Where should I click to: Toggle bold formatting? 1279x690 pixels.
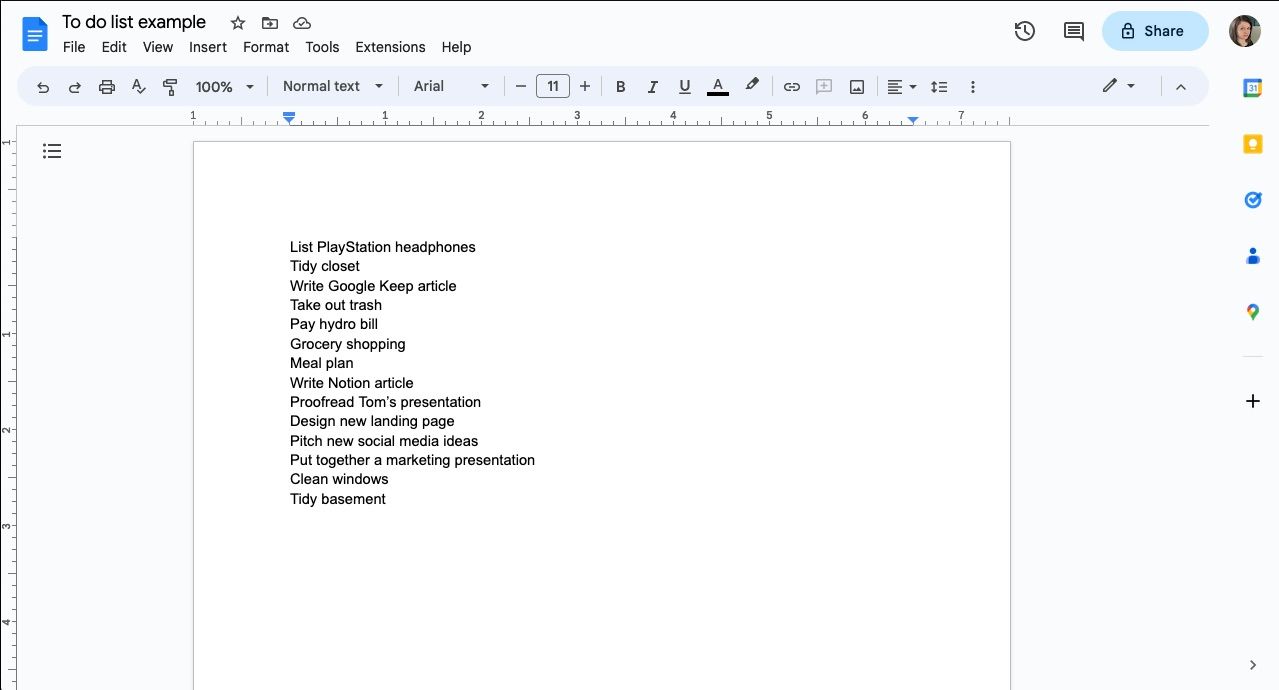point(620,87)
